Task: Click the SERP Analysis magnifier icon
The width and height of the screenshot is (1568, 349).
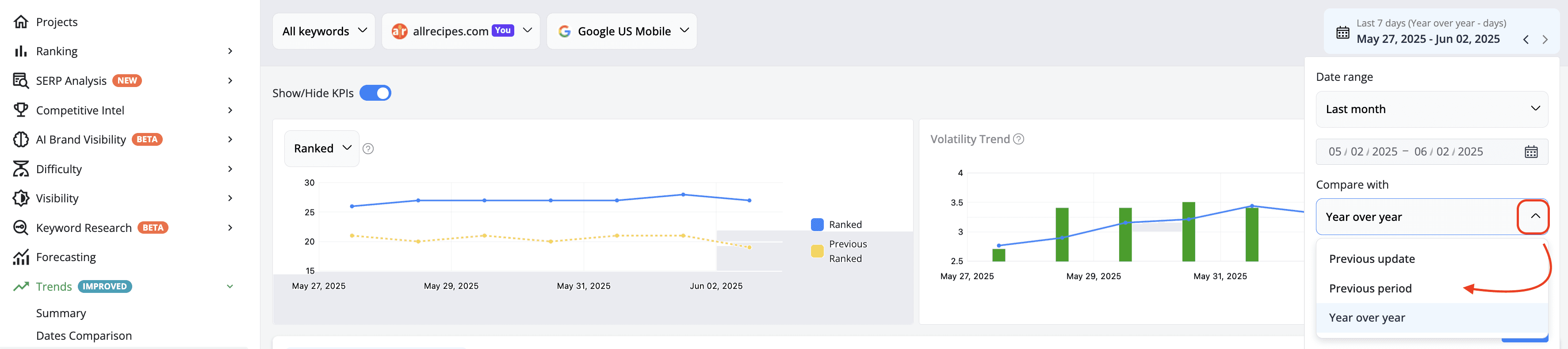Action: (x=21, y=81)
